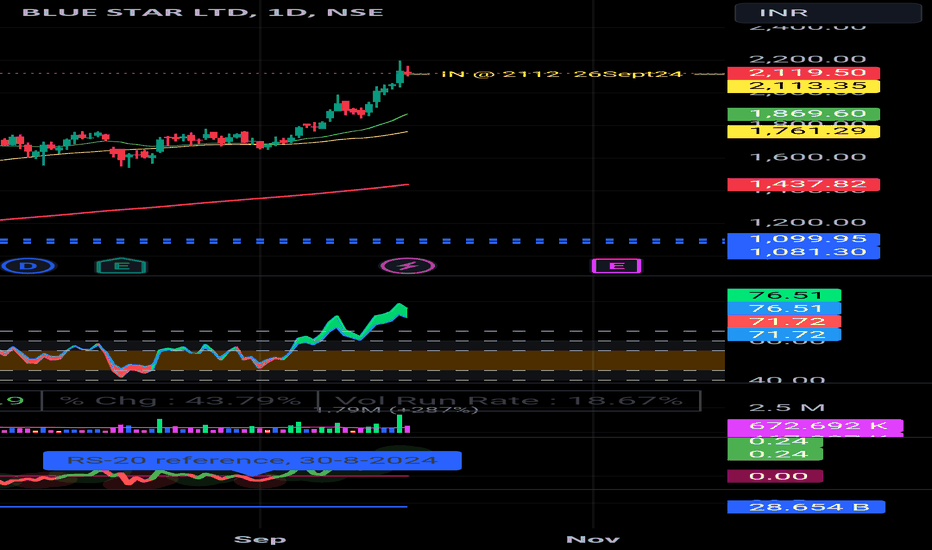The width and height of the screenshot is (932, 550).
Task: Click the red 2,119.50 price label
Action: pyautogui.click(x=804, y=73)
